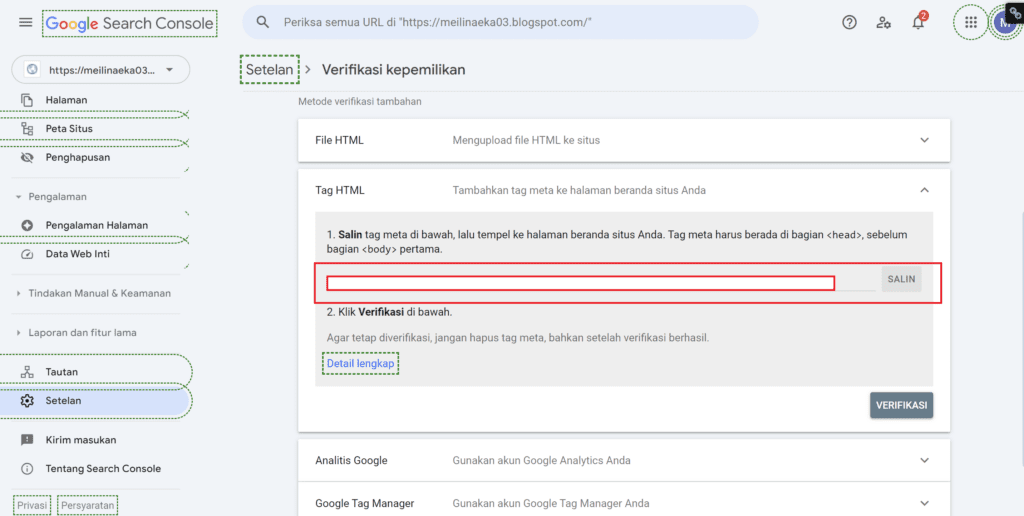1024x516 pixels.
Task: Click the VERIFIKASI button
Action: (901, 406)
